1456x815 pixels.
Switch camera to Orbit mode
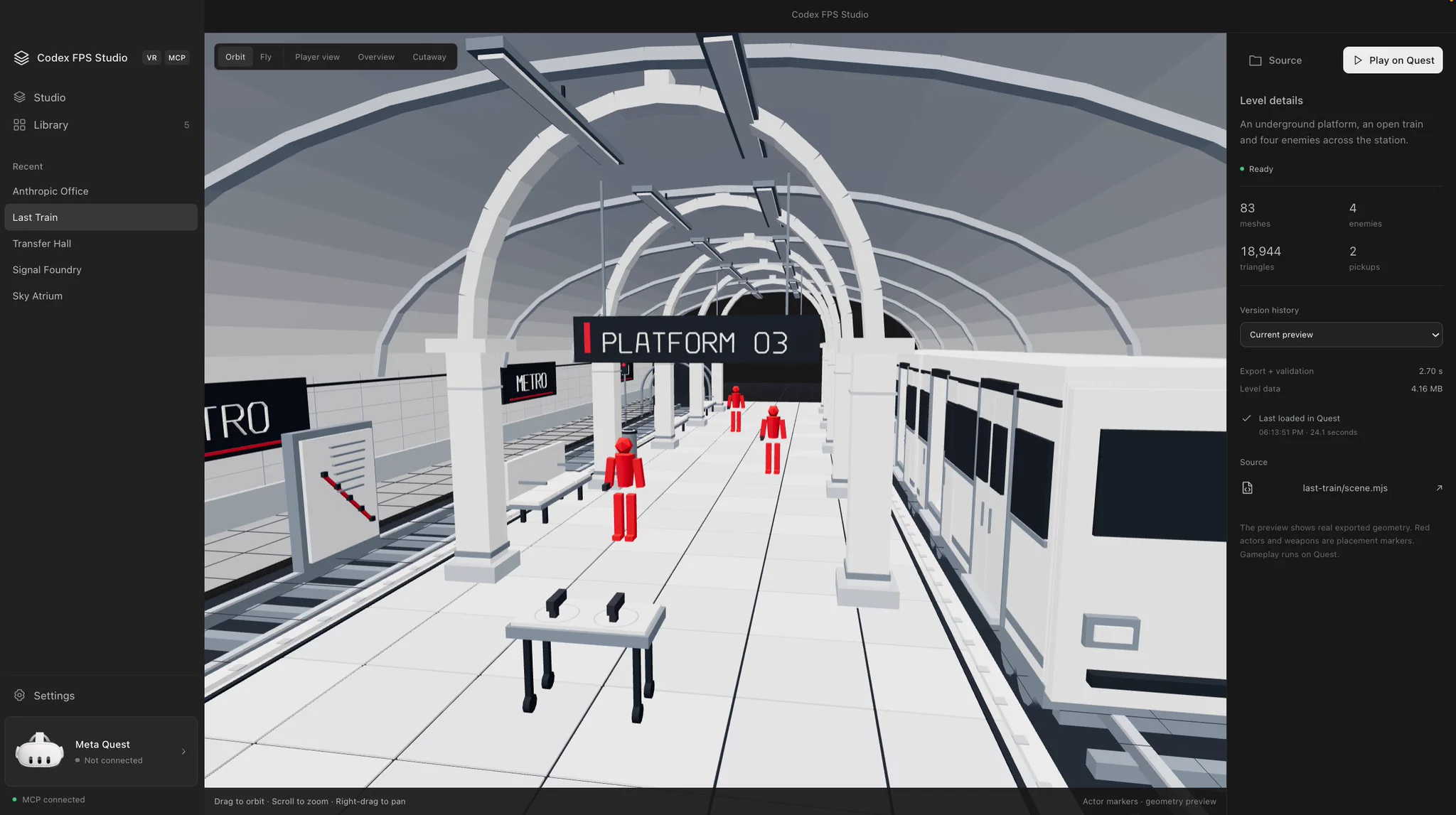235,57
